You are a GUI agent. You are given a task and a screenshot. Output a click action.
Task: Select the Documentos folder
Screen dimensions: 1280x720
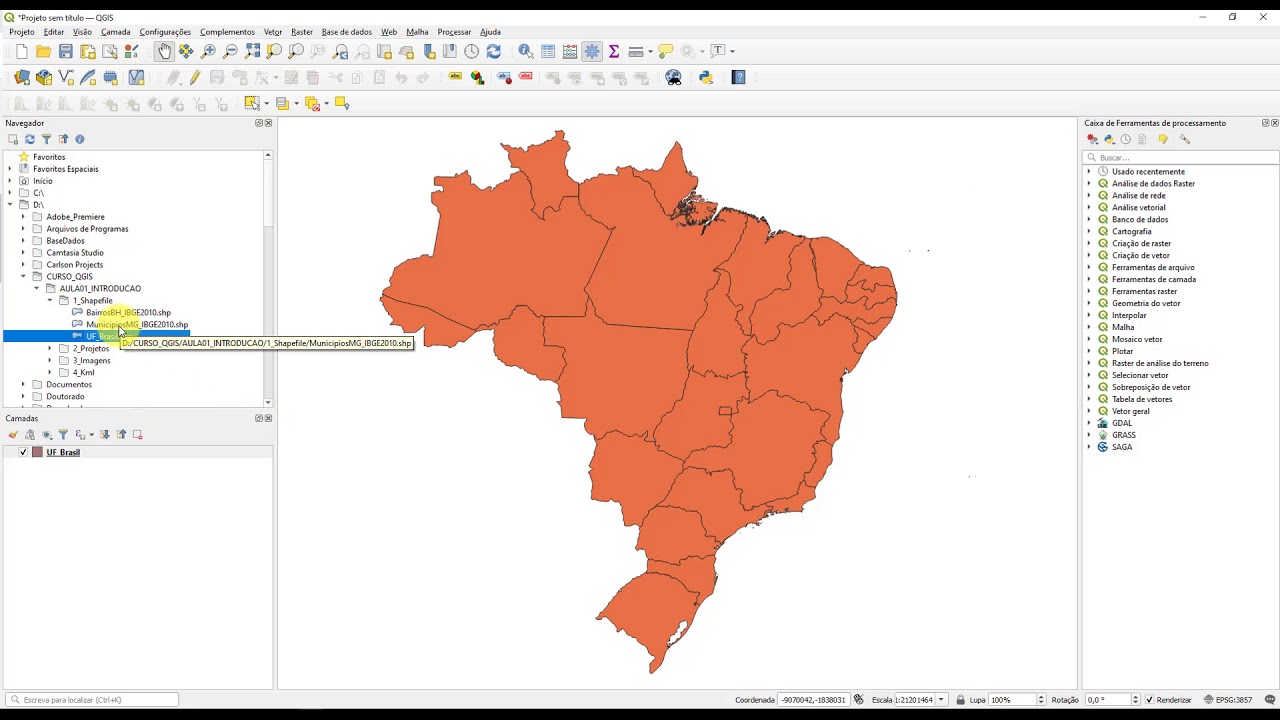(x=69, y=385)
